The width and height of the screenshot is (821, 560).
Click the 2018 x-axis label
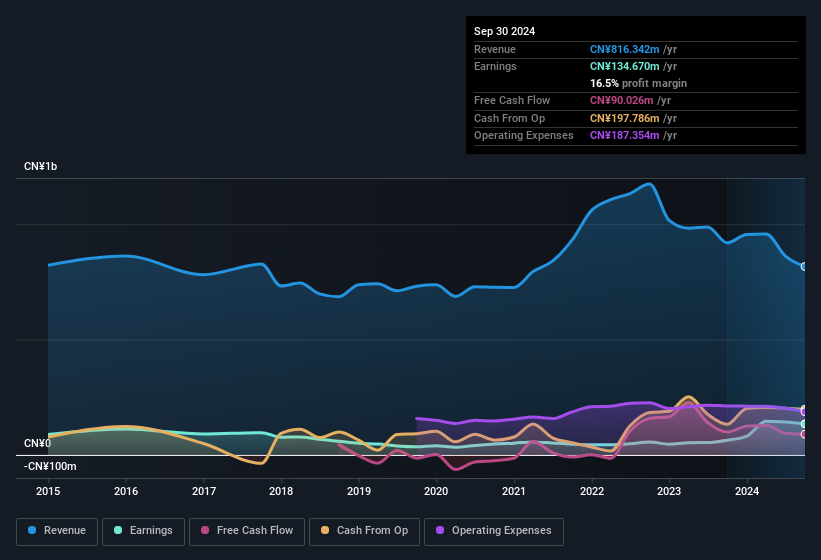[281, 491]
